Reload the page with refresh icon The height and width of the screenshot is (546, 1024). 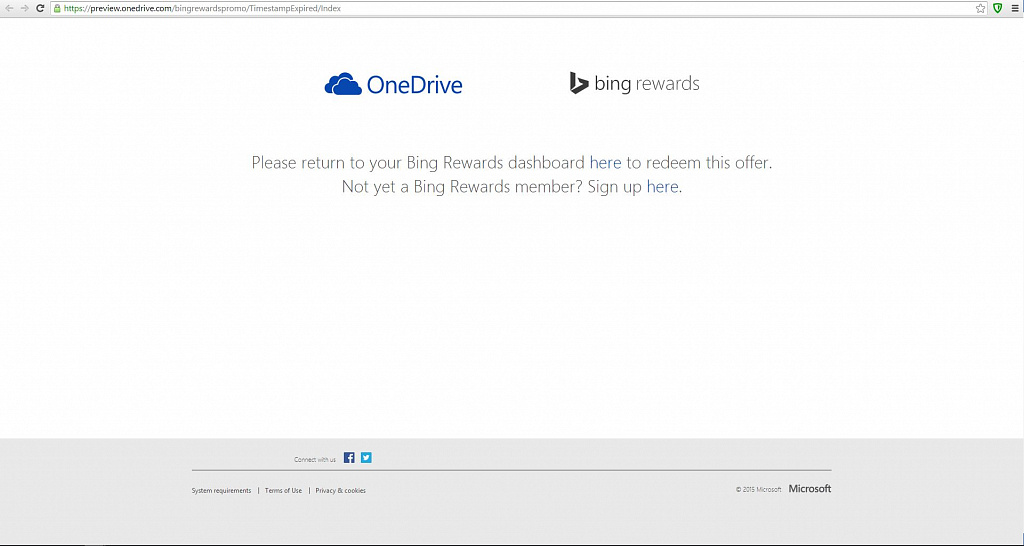click(40, 8)
